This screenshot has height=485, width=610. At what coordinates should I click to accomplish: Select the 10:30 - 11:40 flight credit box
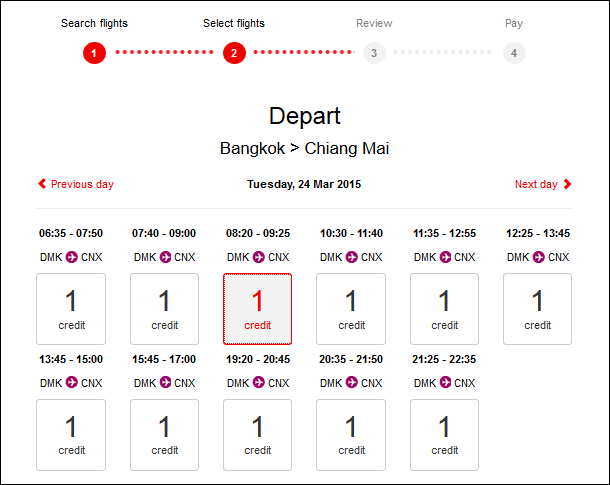click(351, 309)
